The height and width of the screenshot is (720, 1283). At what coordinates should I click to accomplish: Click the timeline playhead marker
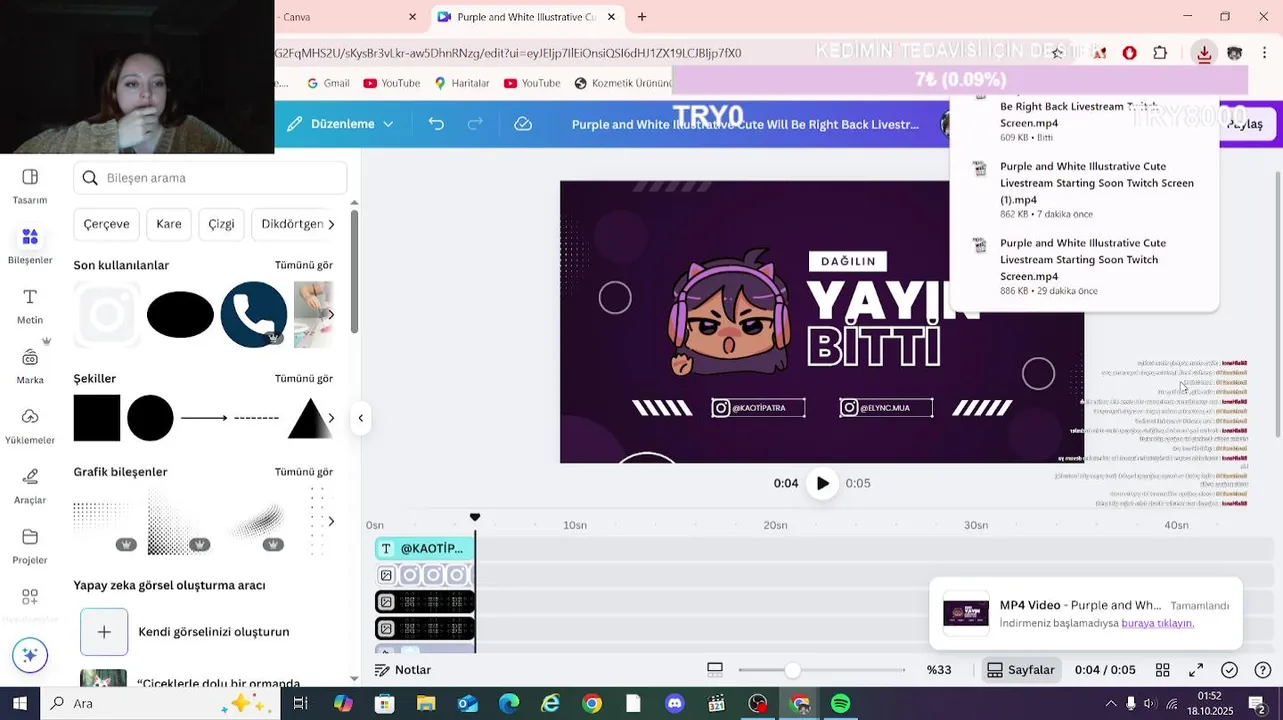click(x=475, y=517)
